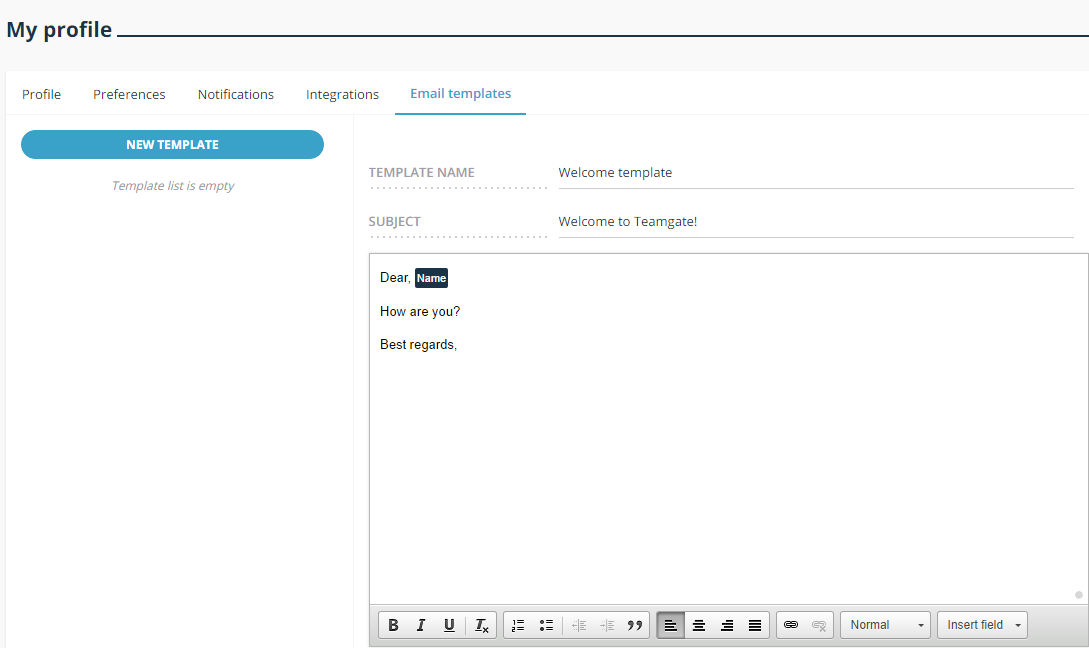Switch to the Profile tab
1089x648 pixels.
(42, 94)
